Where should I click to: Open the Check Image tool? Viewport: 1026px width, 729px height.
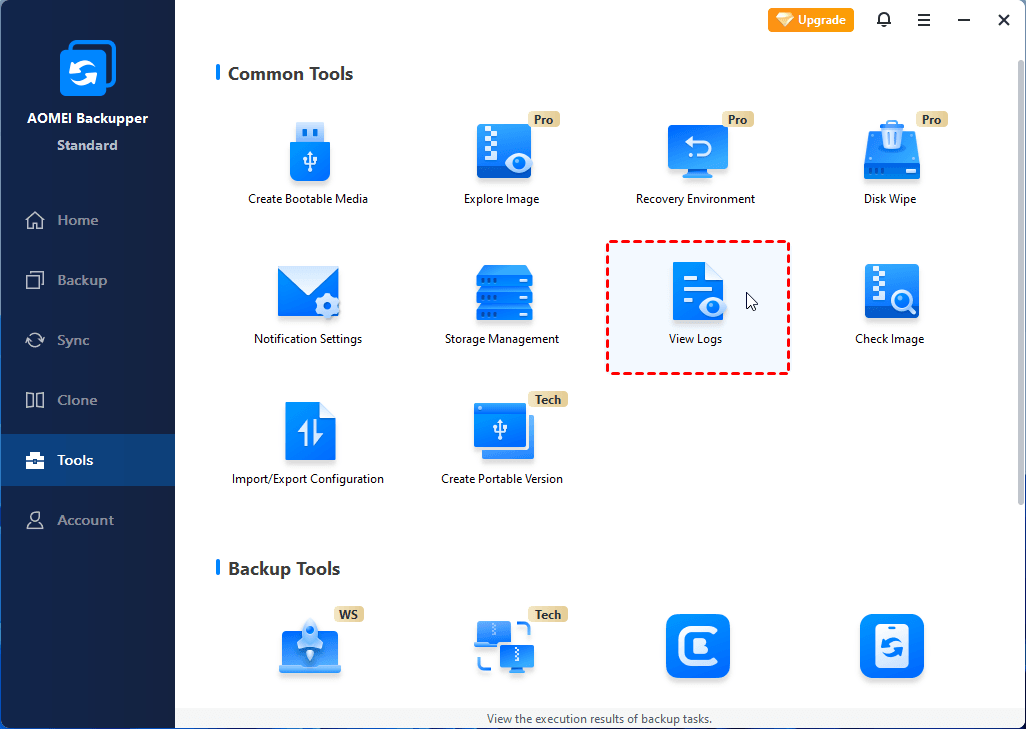[x=890, y=305]
